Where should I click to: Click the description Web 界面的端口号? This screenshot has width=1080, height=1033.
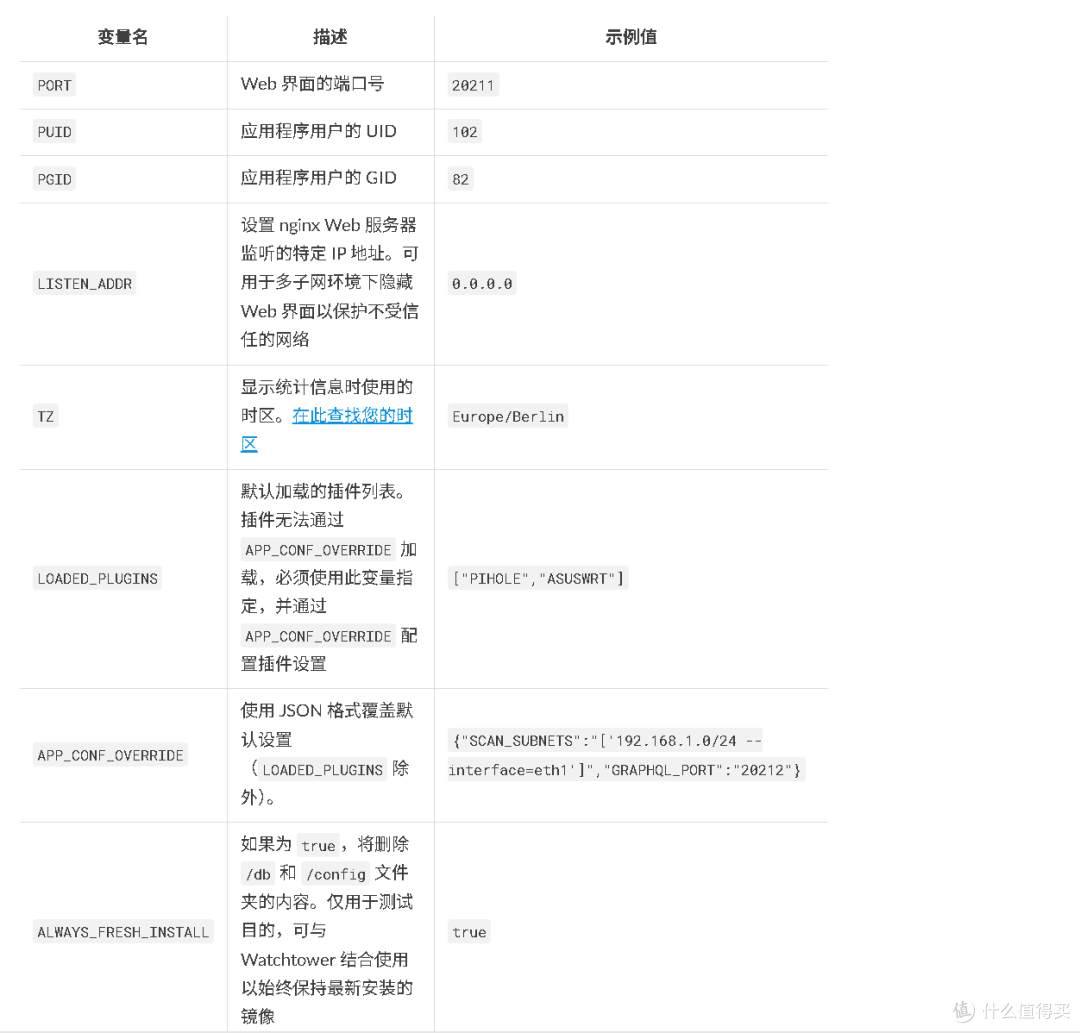(313, 84)
